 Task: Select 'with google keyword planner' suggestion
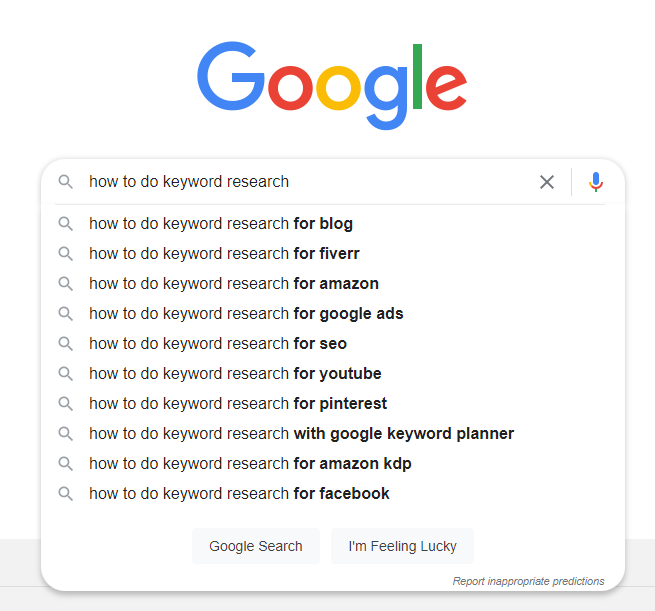(301, 434)
